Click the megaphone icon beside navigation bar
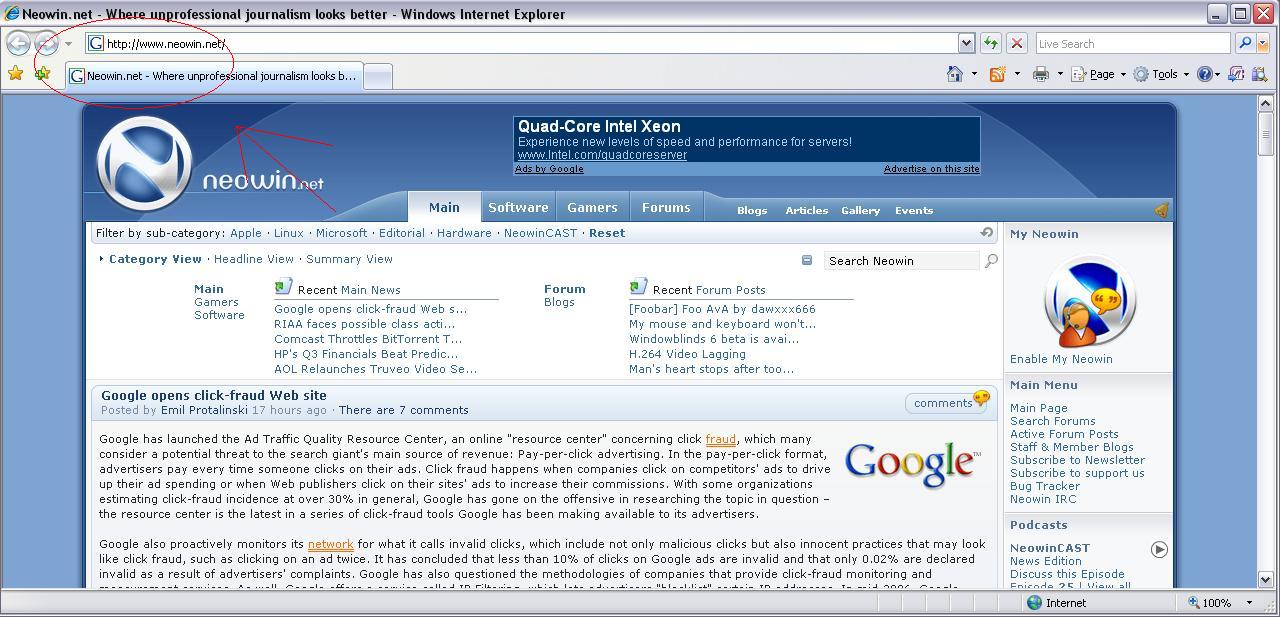The image size is (1280, 617). [1161, 210]
